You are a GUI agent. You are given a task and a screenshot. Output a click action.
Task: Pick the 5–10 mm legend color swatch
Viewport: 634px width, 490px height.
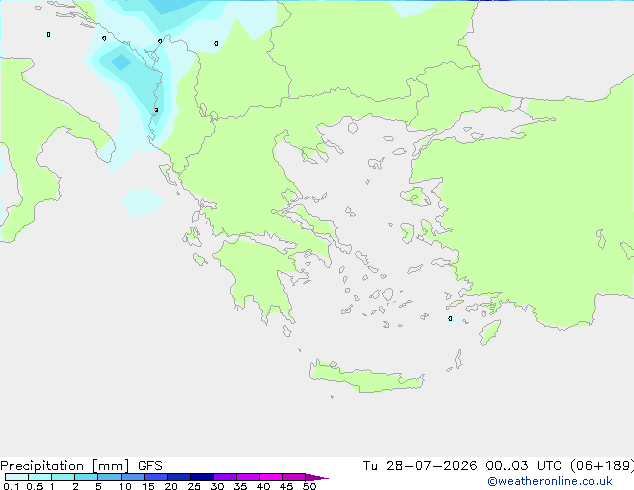pos(110,477)
